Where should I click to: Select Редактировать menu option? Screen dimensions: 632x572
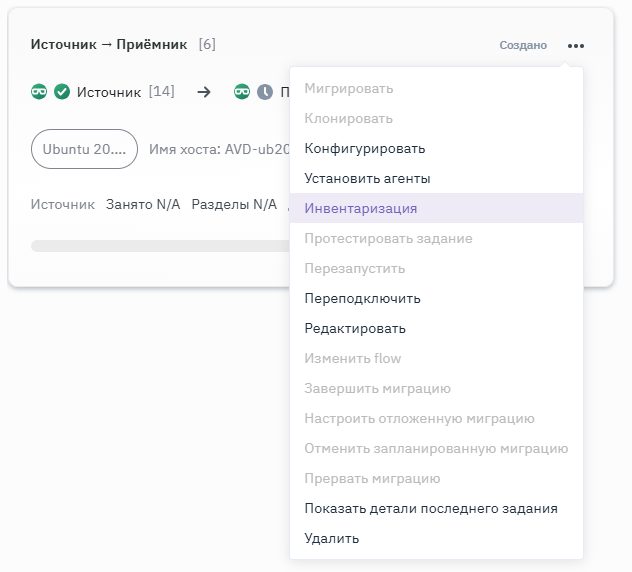(x=355, y=329)
